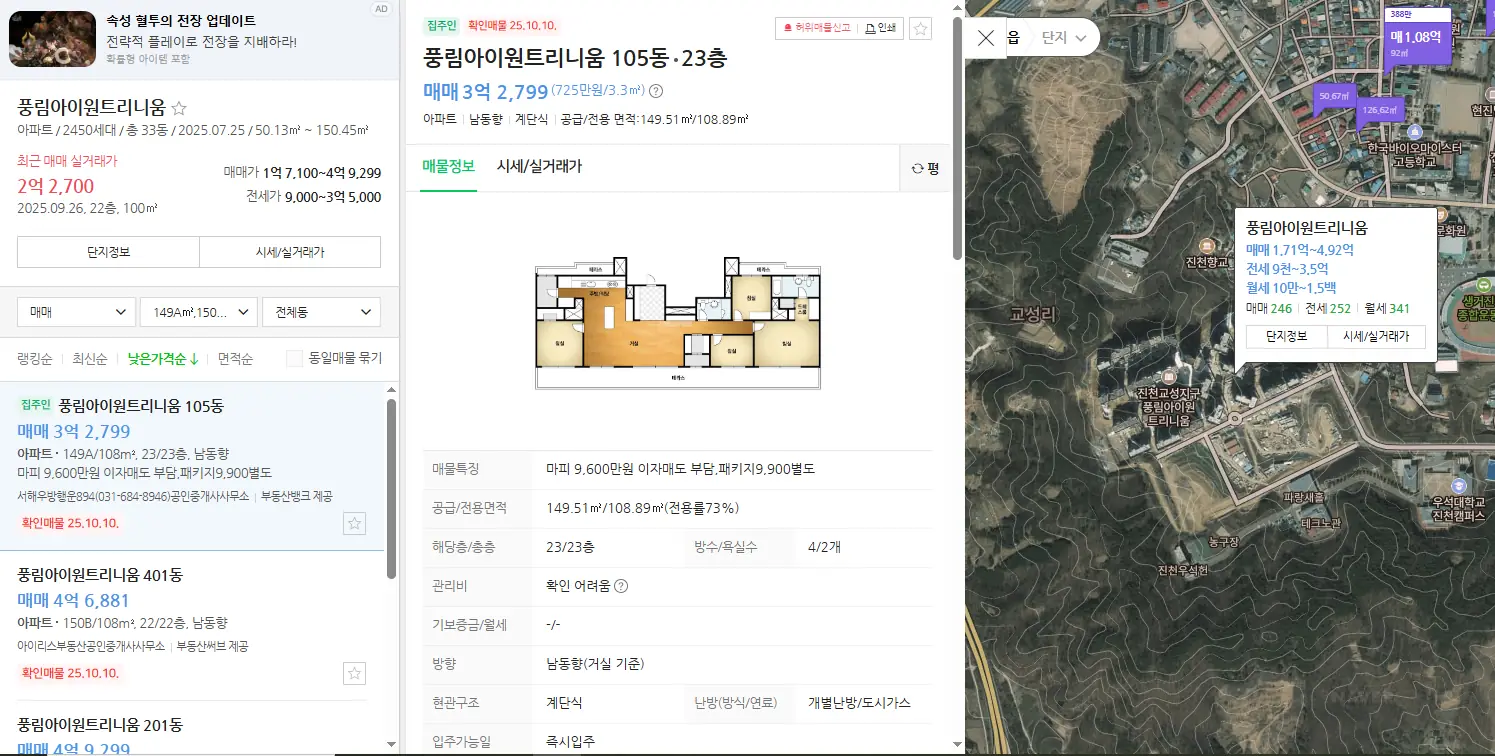Image resolution: width=1495 pixels, height=756 pixels.
Task: Click the favorite star in listing detail header
Action: [x=921, y=28]
